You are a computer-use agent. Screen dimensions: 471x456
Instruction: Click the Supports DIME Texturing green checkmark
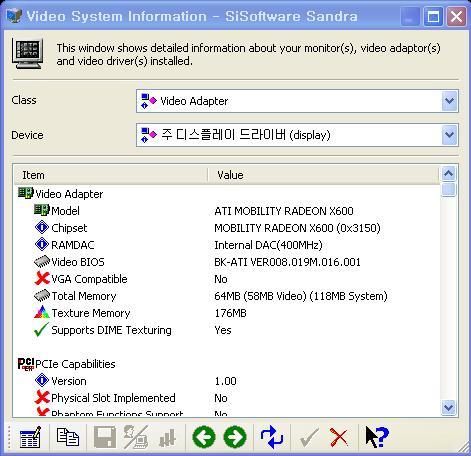[41, 329]
